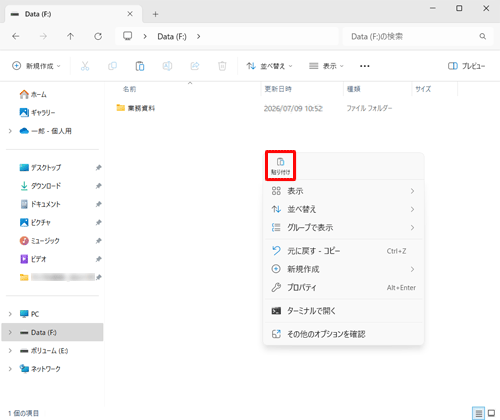Image resolution: width=500 pixels, height=420 pixels.
Task: Choose ターミナルで開く from context menu
Action: 344,311
